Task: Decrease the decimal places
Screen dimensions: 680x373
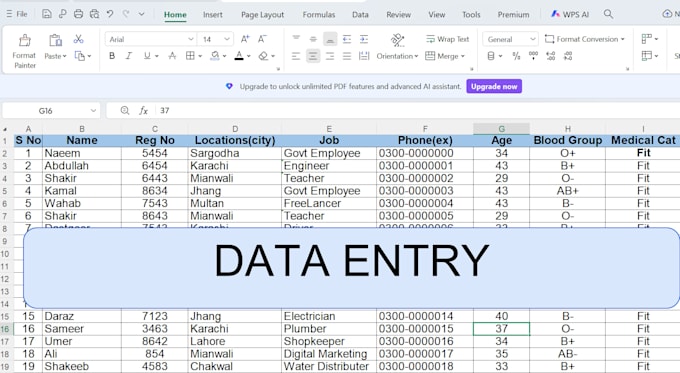Action: [x=568, y=56]
